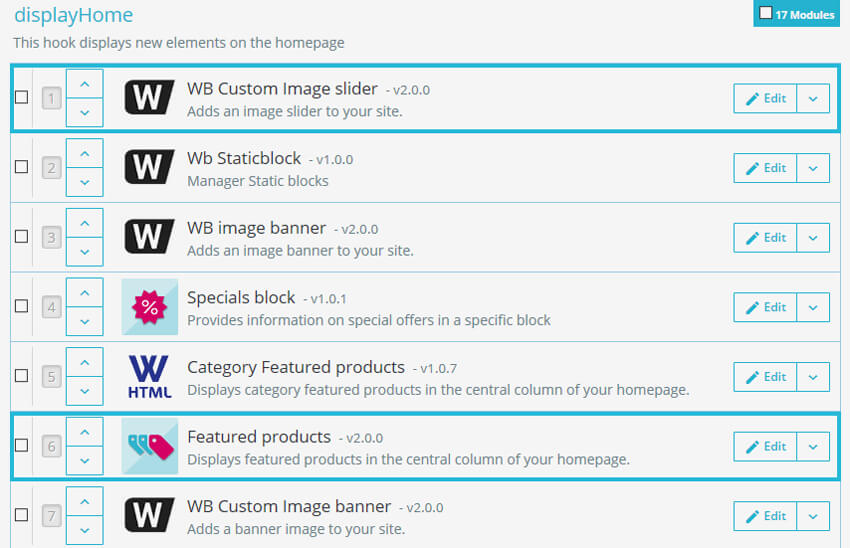The width and height of the screenshot is (850, 548).
Task: Open WB image banner actions dropdown arrow
Action: (x=813, y=238)
